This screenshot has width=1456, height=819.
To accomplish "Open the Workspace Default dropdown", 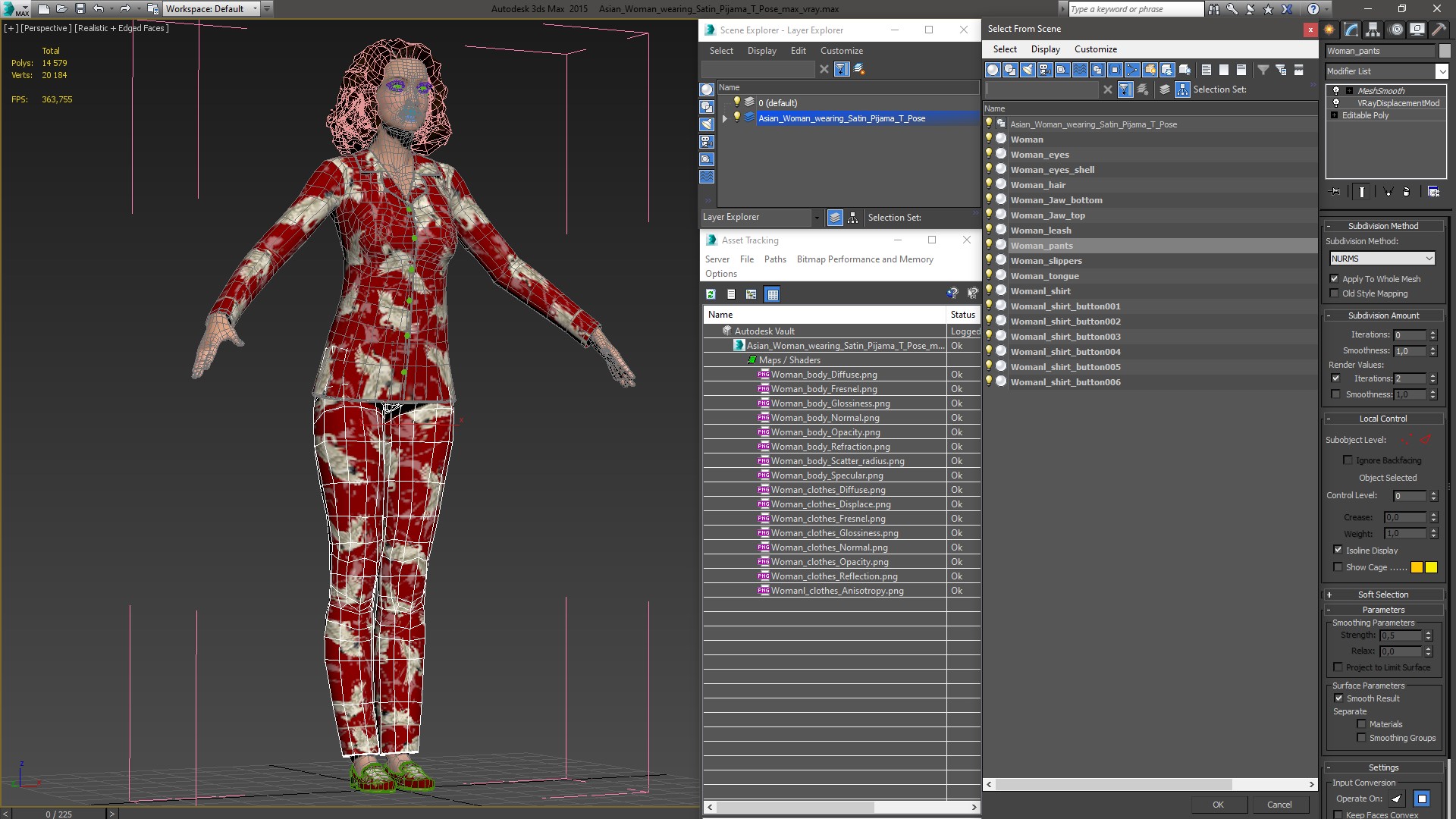I will coord(212,9).
